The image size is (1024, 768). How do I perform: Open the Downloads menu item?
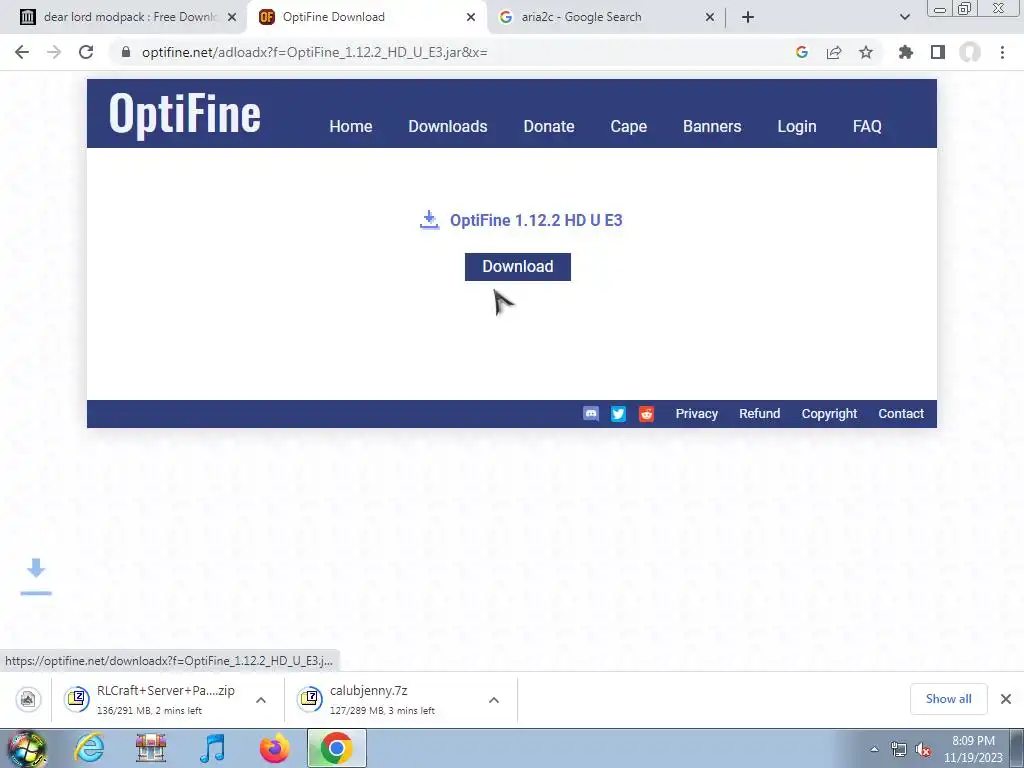tap(448, 126)
